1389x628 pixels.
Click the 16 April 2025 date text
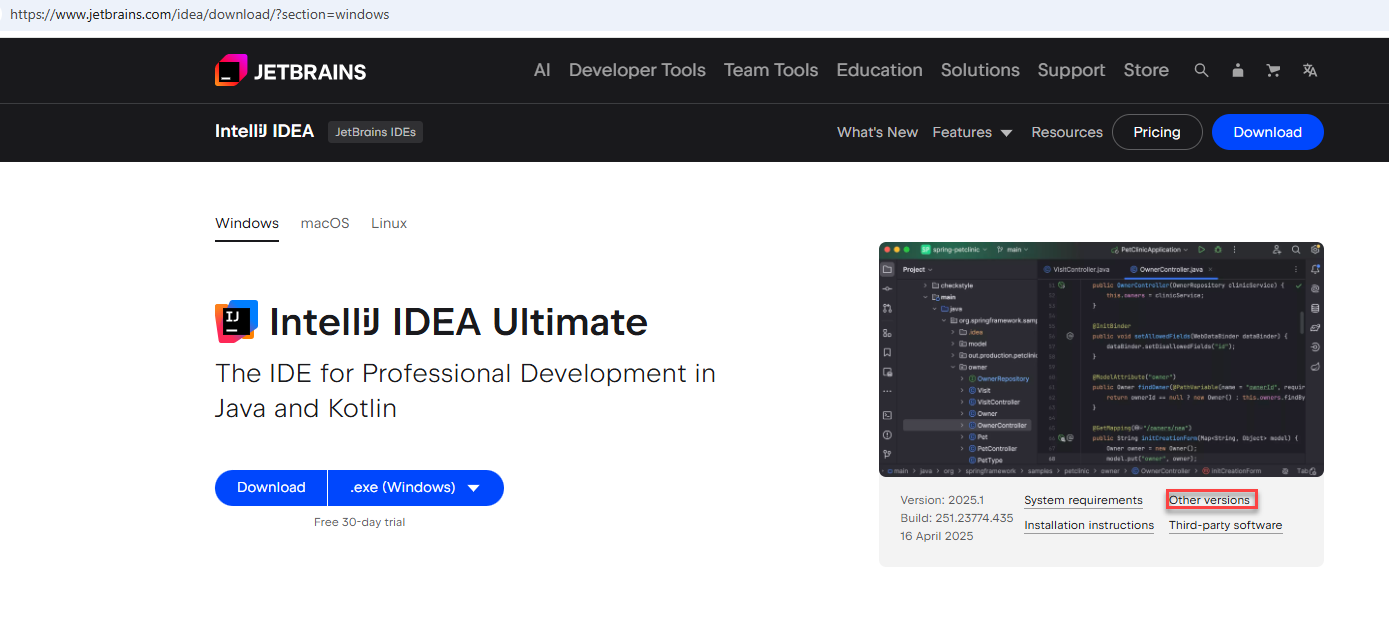937,536
